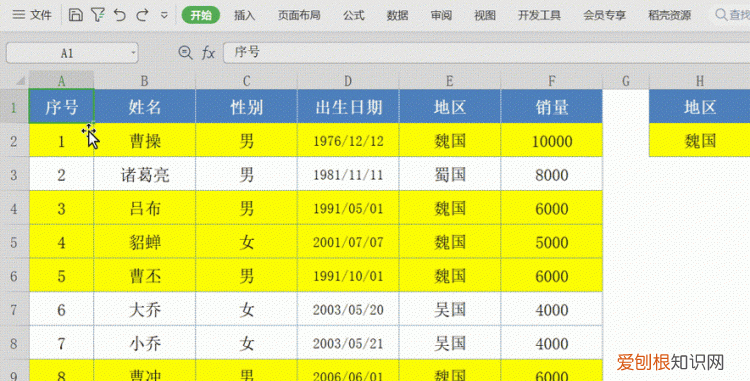This screenshot has width=750, height=381.
Task: Select the date cell 2001/07/07
Action: pyautogui.click(x=348, y=242)
